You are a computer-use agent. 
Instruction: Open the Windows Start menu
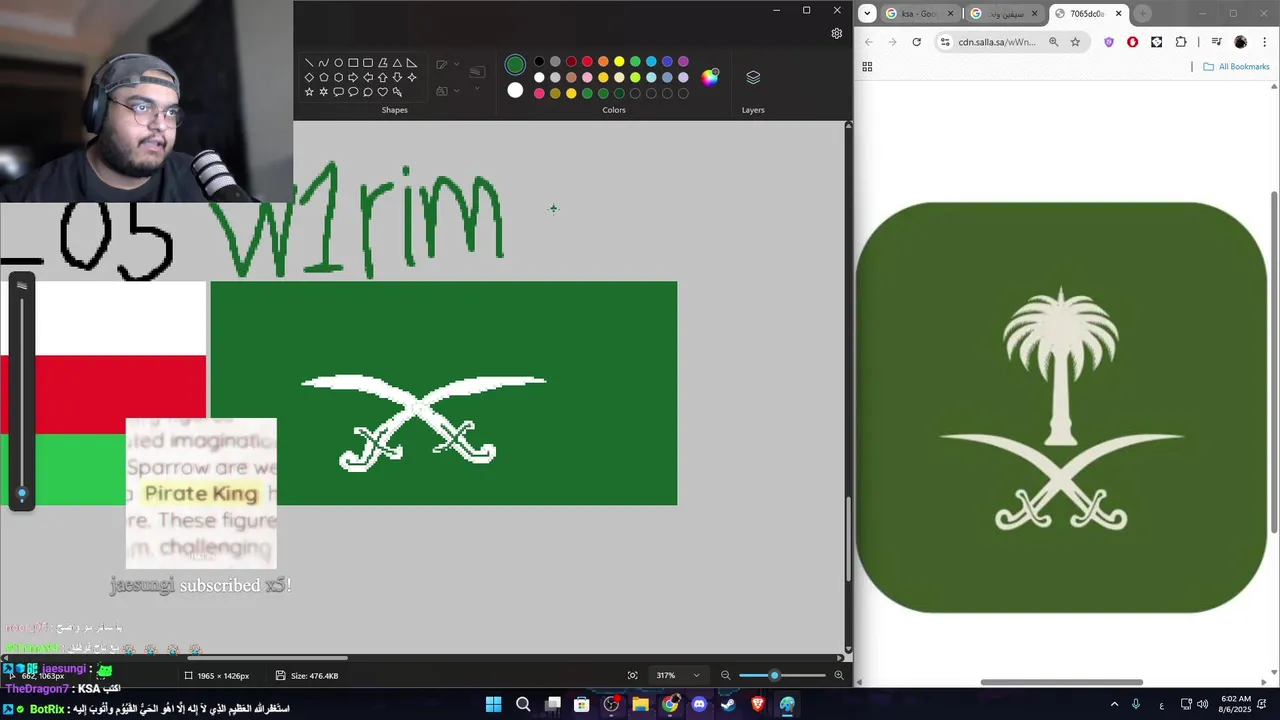[x=493, y=704]
